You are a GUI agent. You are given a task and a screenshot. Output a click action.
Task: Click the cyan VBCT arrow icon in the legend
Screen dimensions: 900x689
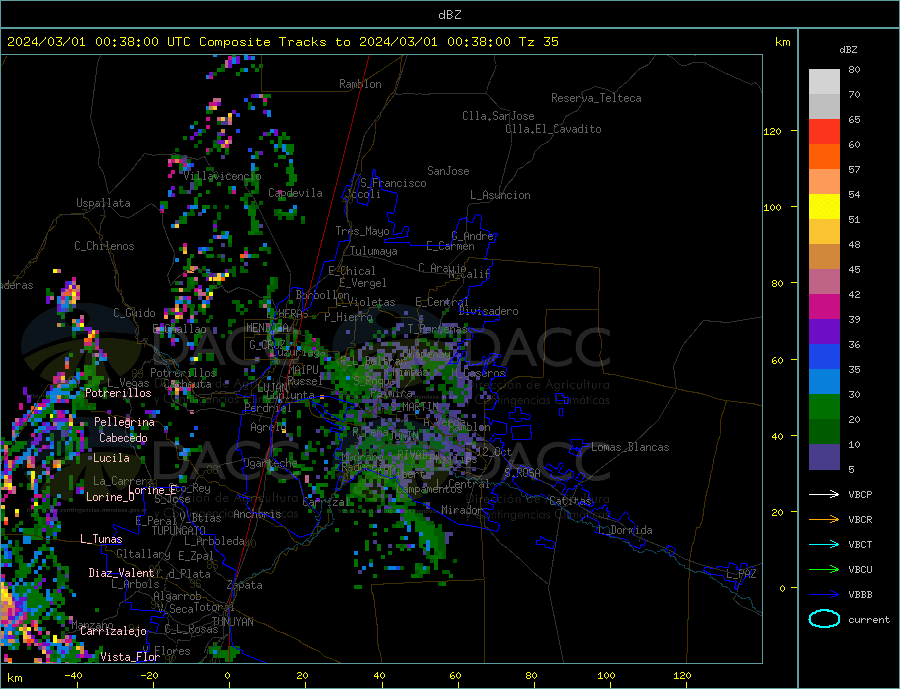point(824,544)
